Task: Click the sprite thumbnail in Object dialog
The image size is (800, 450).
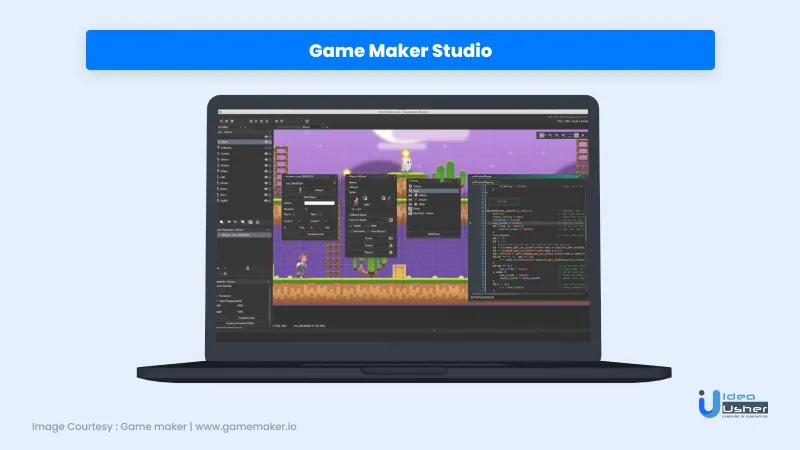Action: (356, 201)
